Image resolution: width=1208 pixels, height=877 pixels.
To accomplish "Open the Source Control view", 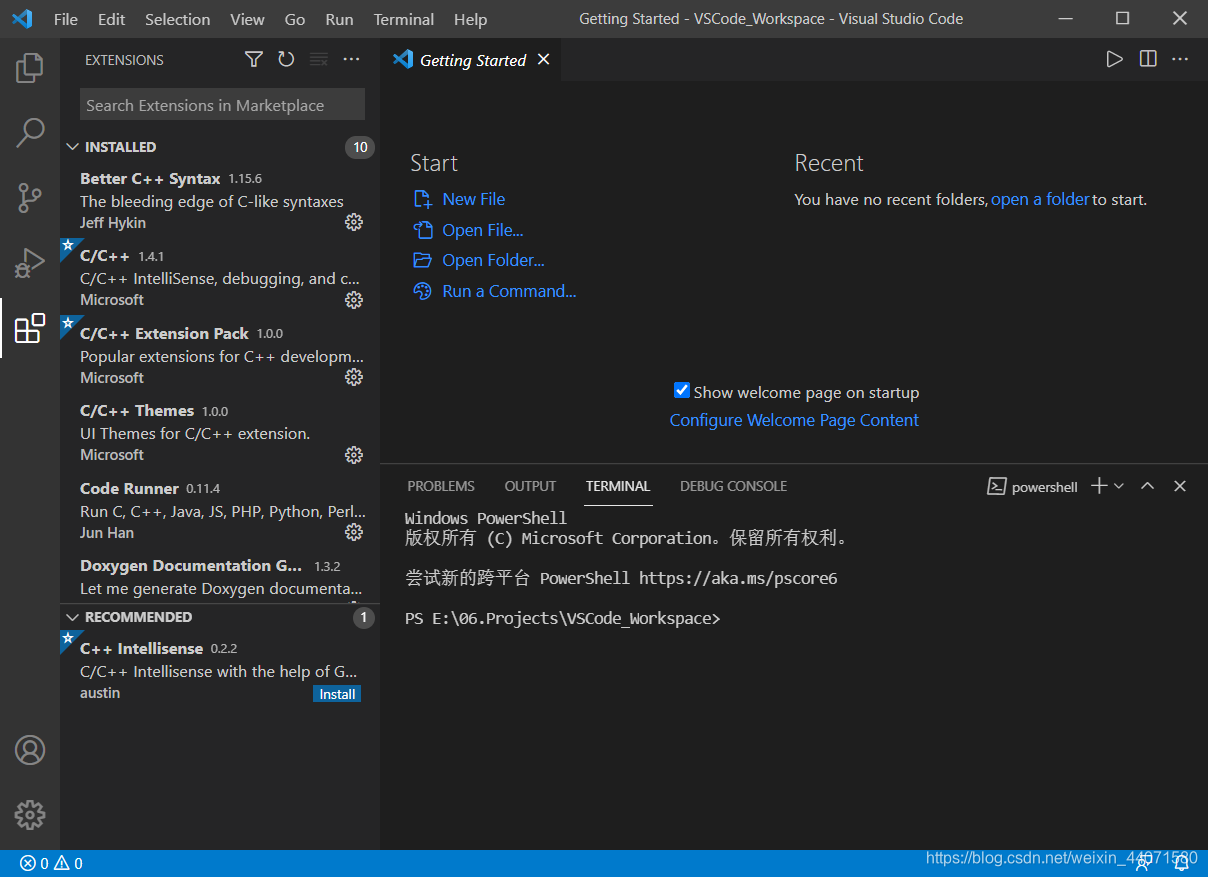I will [30, 197].
